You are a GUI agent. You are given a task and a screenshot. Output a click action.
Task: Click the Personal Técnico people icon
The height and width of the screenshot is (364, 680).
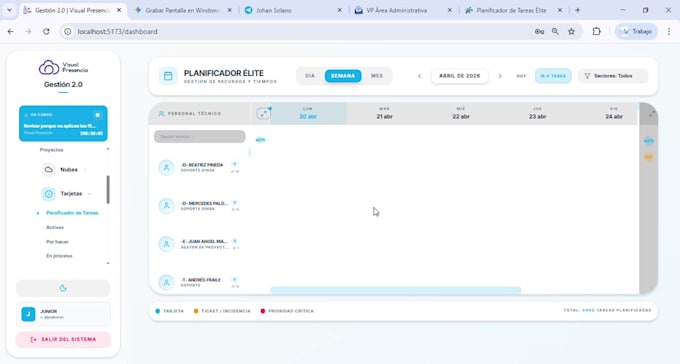pyautogui.click(x=161, y=114)
